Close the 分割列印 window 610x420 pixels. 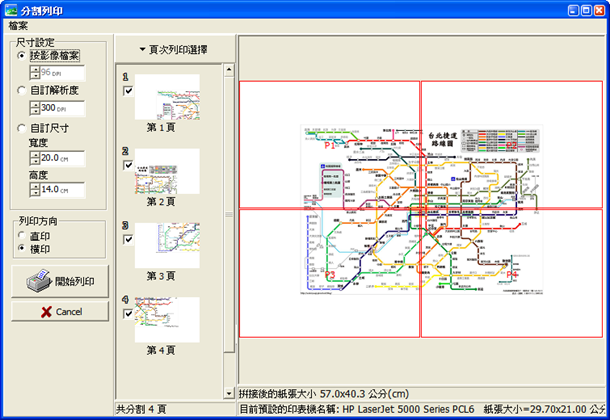(599, 10)
